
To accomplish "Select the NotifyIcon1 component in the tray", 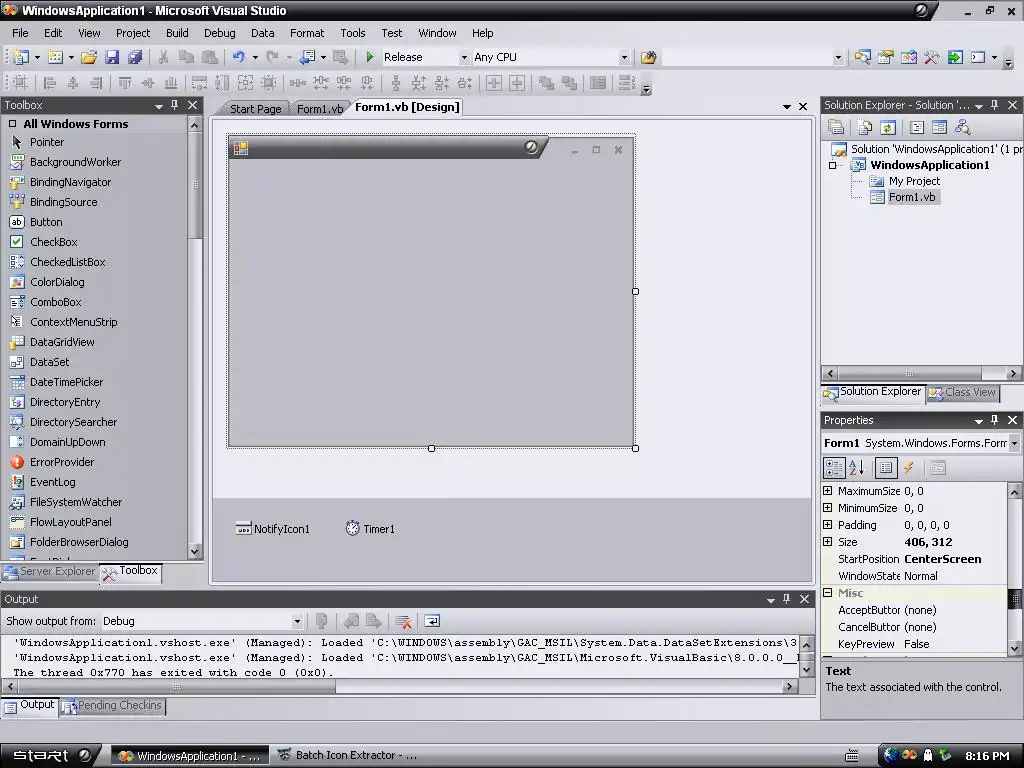I will tap(272, 529).
